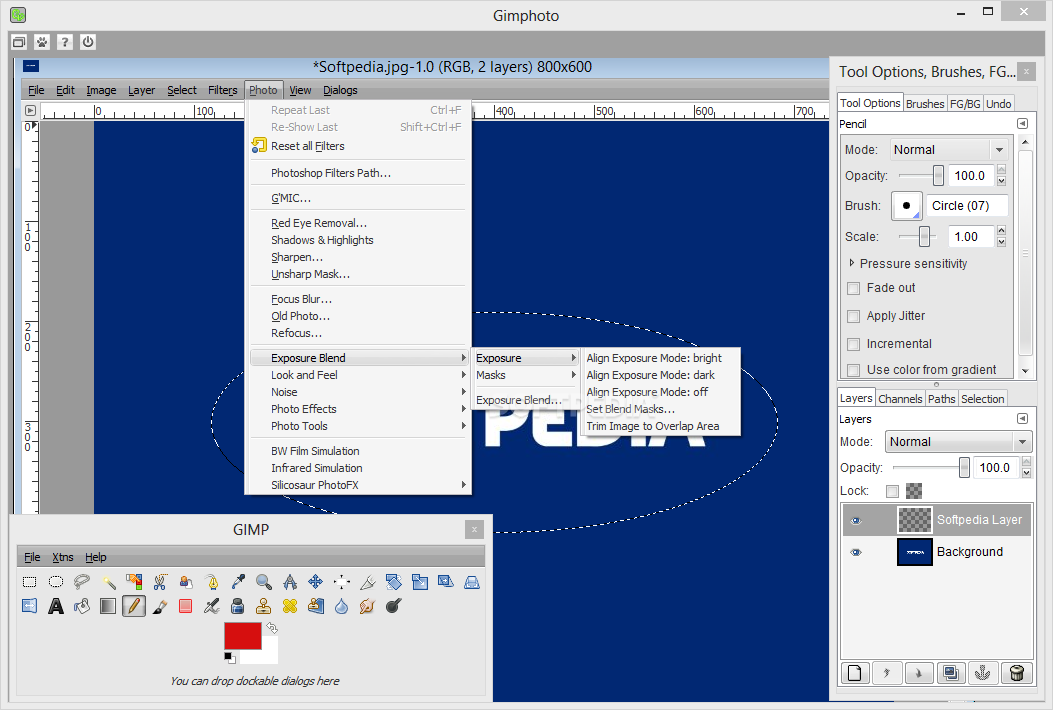The height and width of the screenshot is (710, 1053).
Task: Select the Ellipse Select tool
Action: 56,582
